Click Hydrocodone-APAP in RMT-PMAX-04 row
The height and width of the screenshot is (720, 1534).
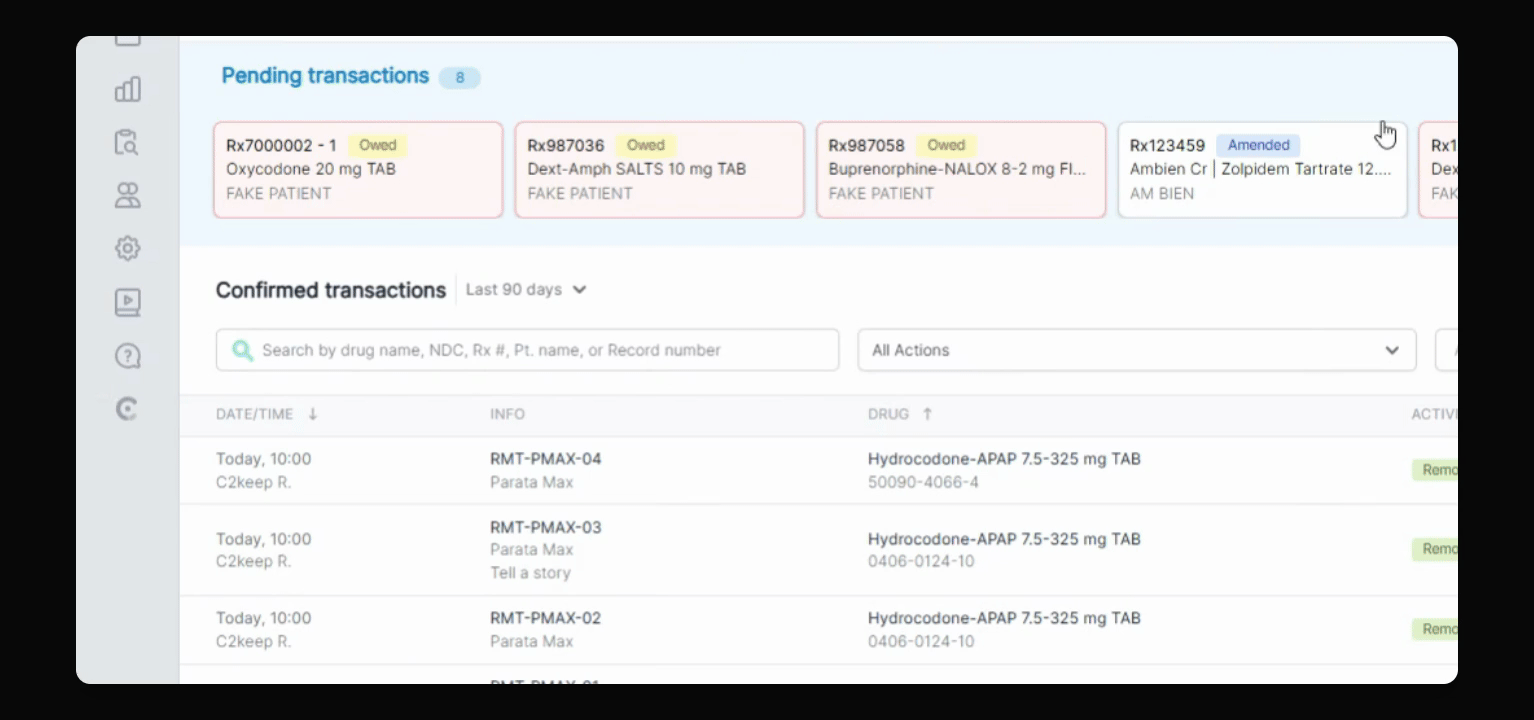pos(1004,459)
